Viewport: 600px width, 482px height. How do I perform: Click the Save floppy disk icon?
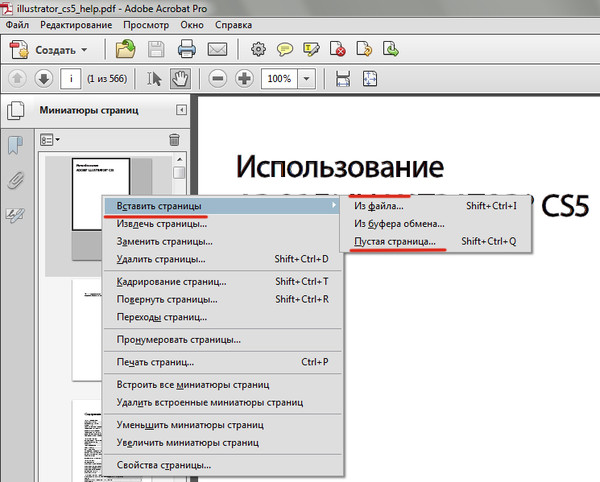[x=156, y=49]
